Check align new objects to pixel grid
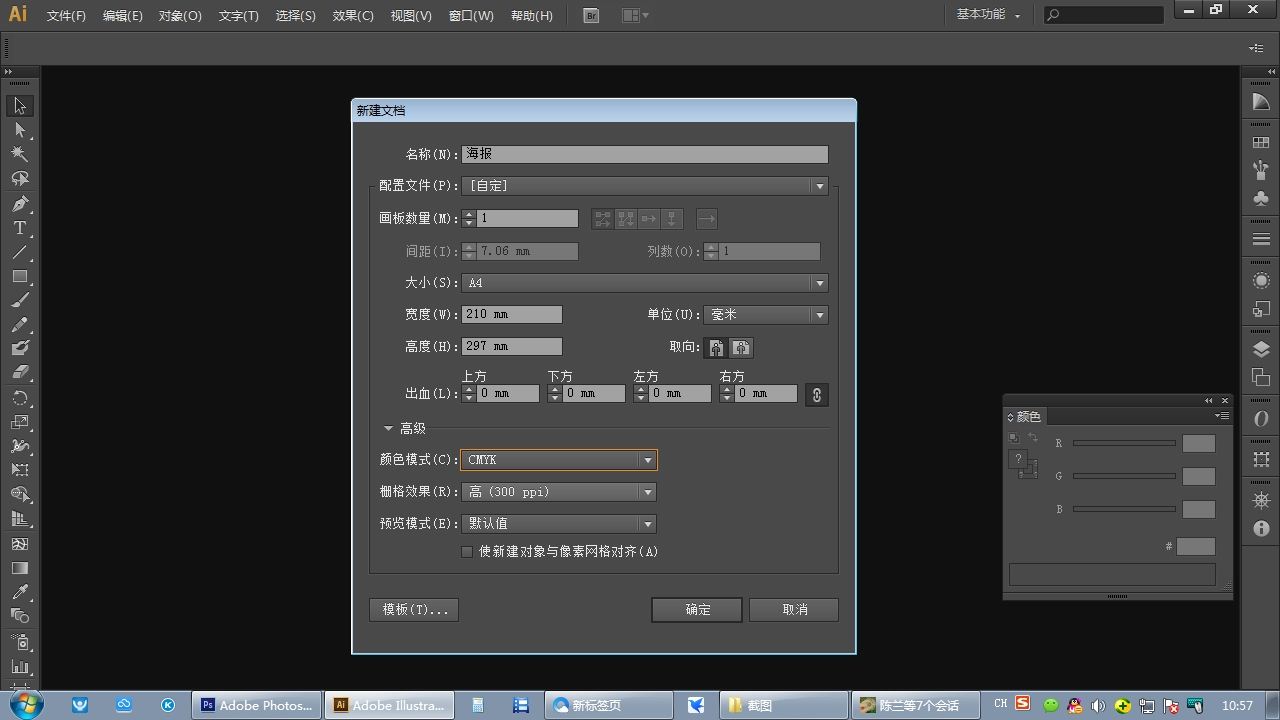1280x720 pixels. tap(467, 552)
